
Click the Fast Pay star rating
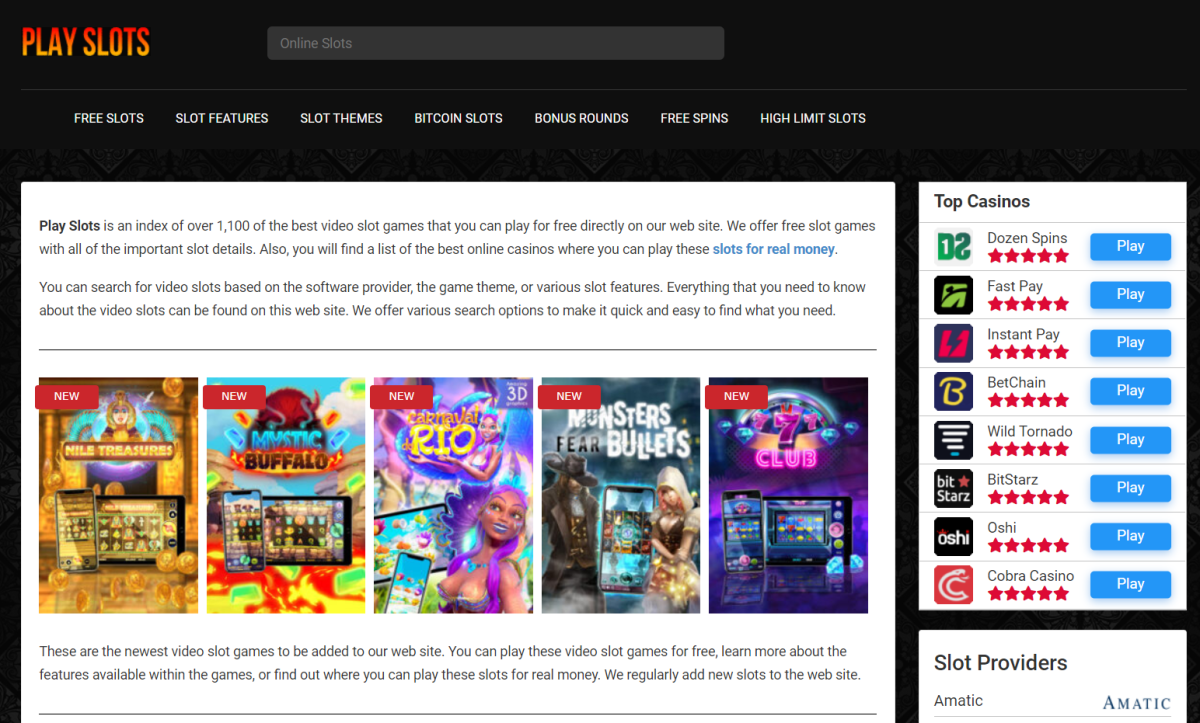(x=1028, y=304)
